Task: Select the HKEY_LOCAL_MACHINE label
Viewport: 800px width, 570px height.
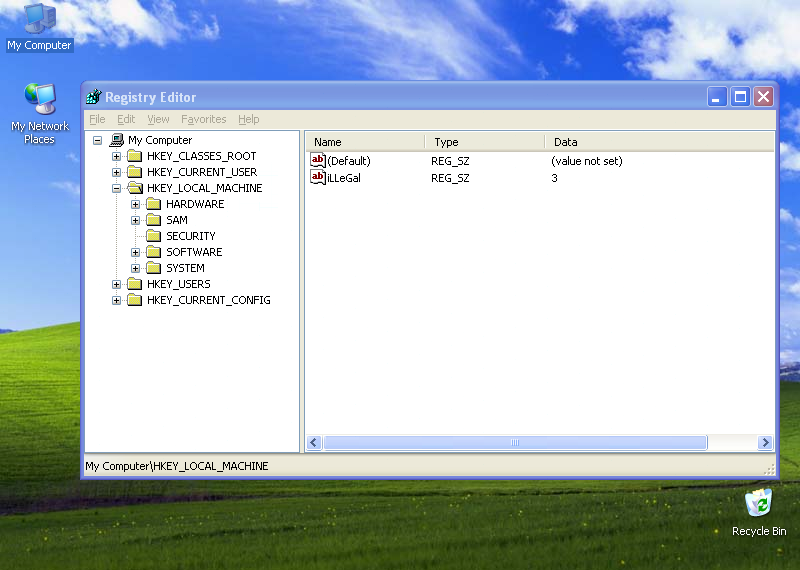Action: (205, 188)
